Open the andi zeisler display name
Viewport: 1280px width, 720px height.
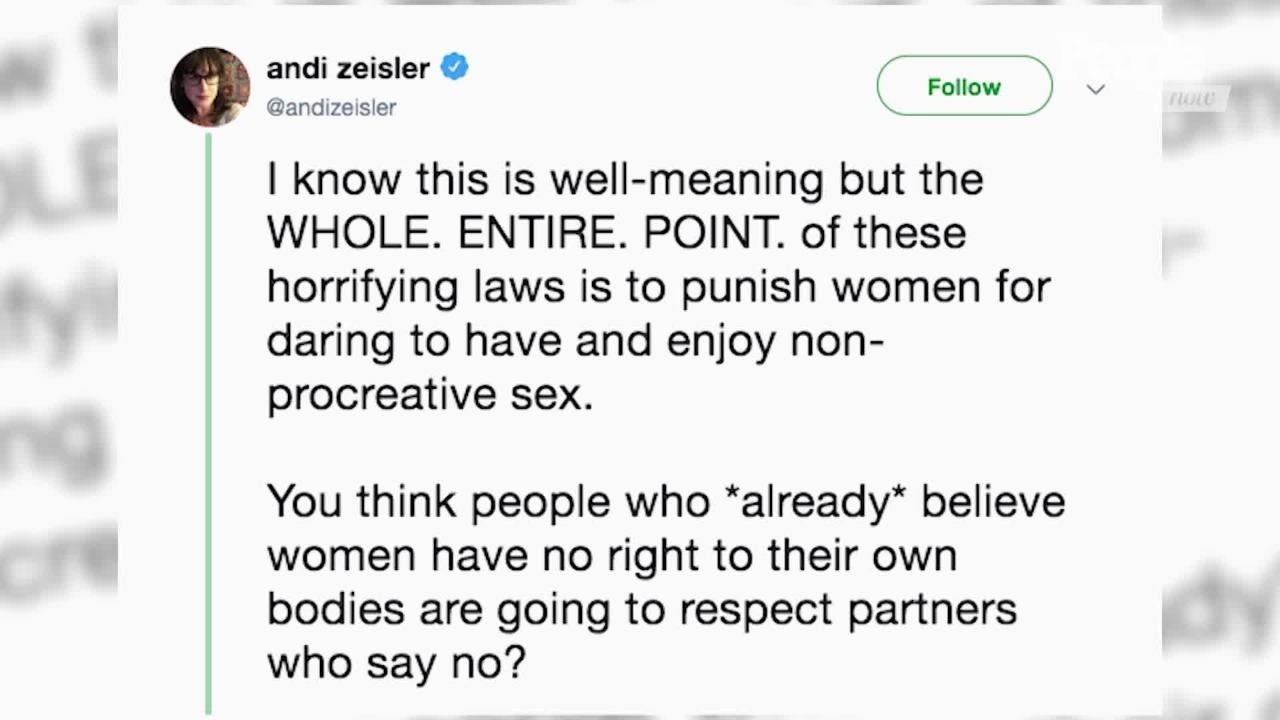[x=348, y=68]
